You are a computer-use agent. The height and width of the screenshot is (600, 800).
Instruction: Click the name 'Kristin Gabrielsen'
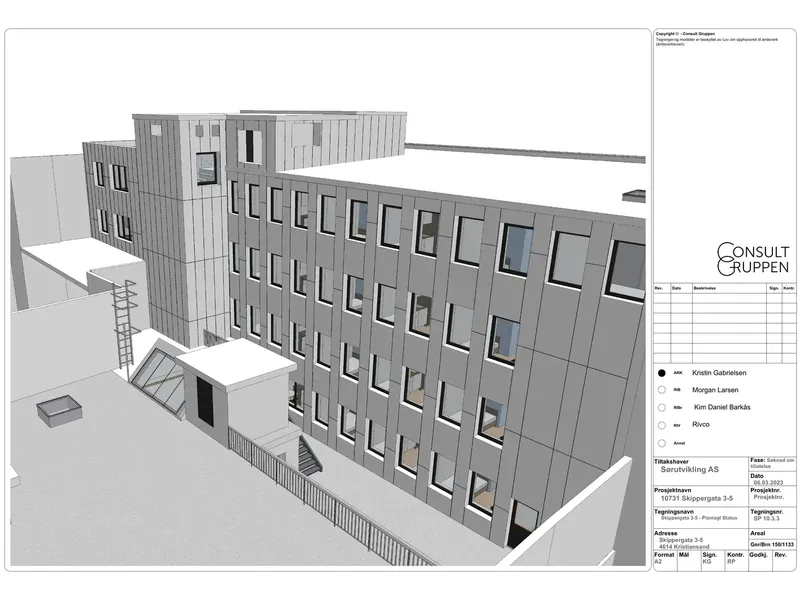pos(719,373)
